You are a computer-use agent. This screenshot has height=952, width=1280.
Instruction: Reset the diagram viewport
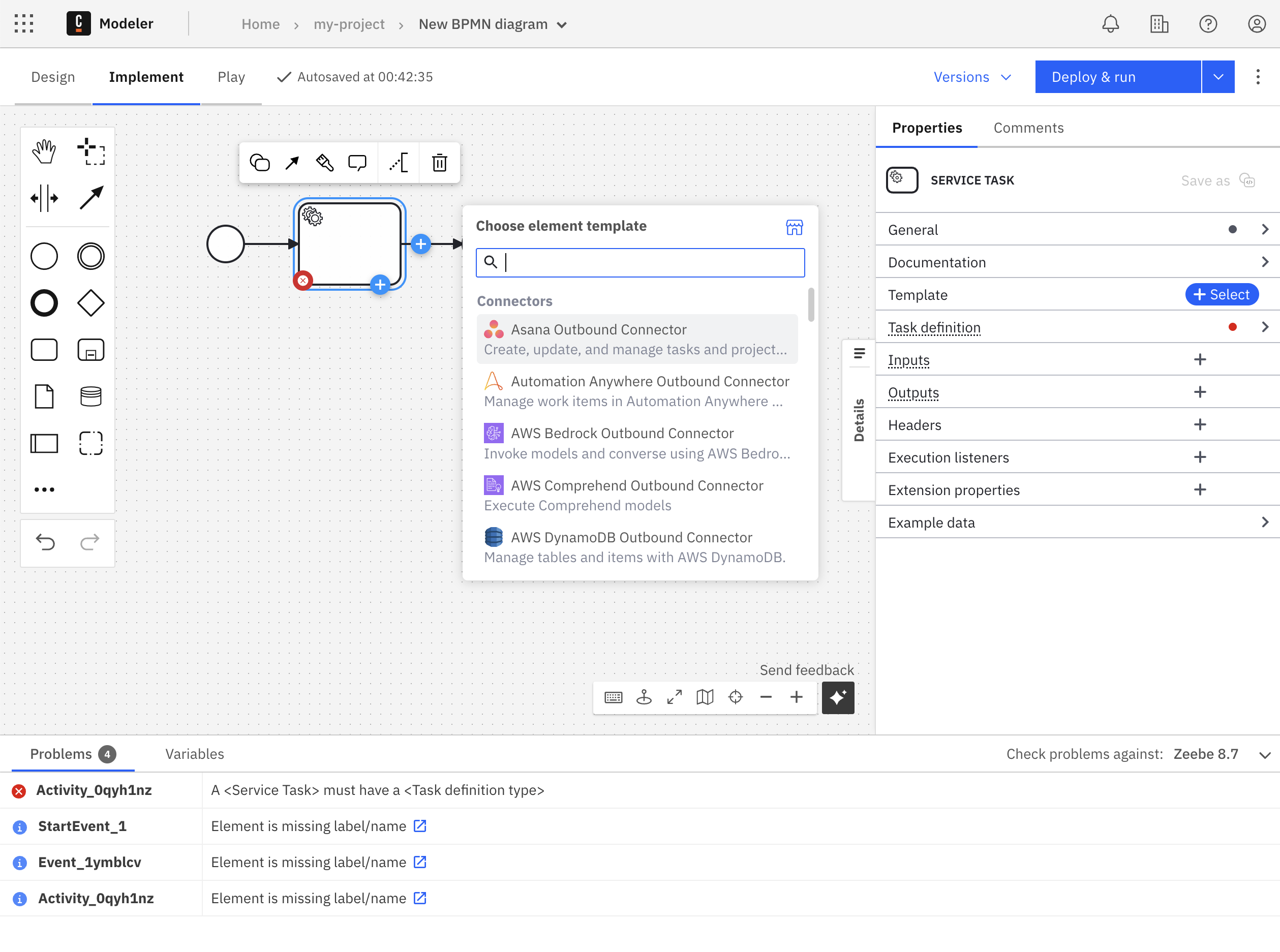click(736, 697)
